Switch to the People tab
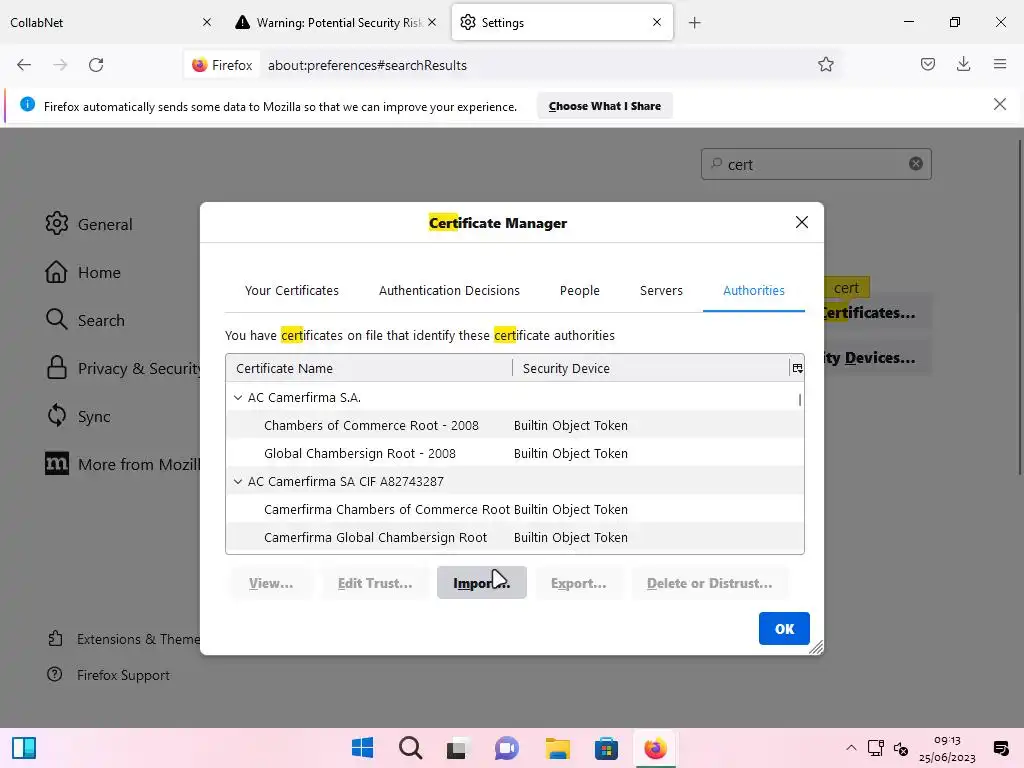 [x=579, y=291]
